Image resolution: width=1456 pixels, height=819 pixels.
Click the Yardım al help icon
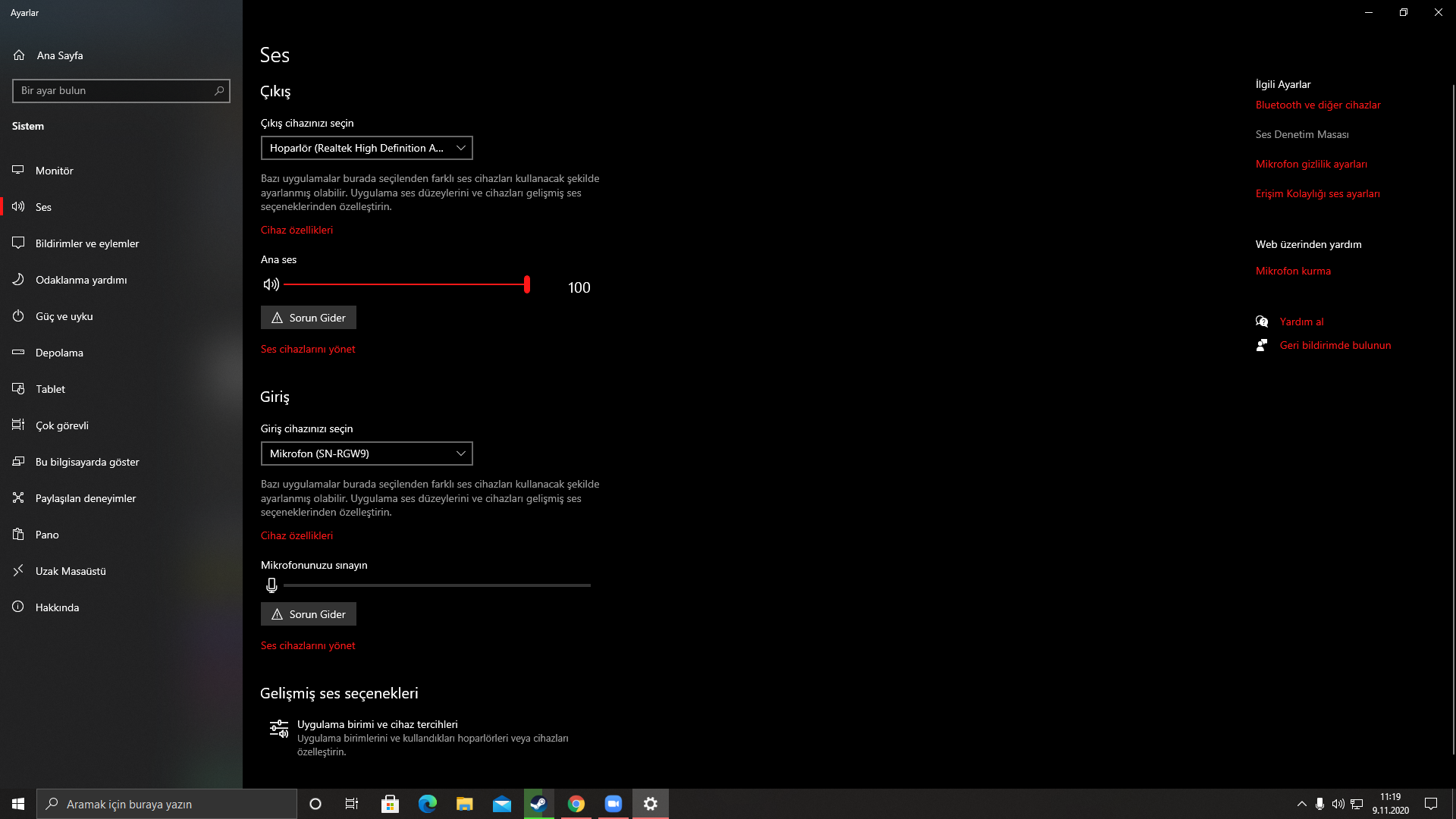click(x=1262, y=322)
